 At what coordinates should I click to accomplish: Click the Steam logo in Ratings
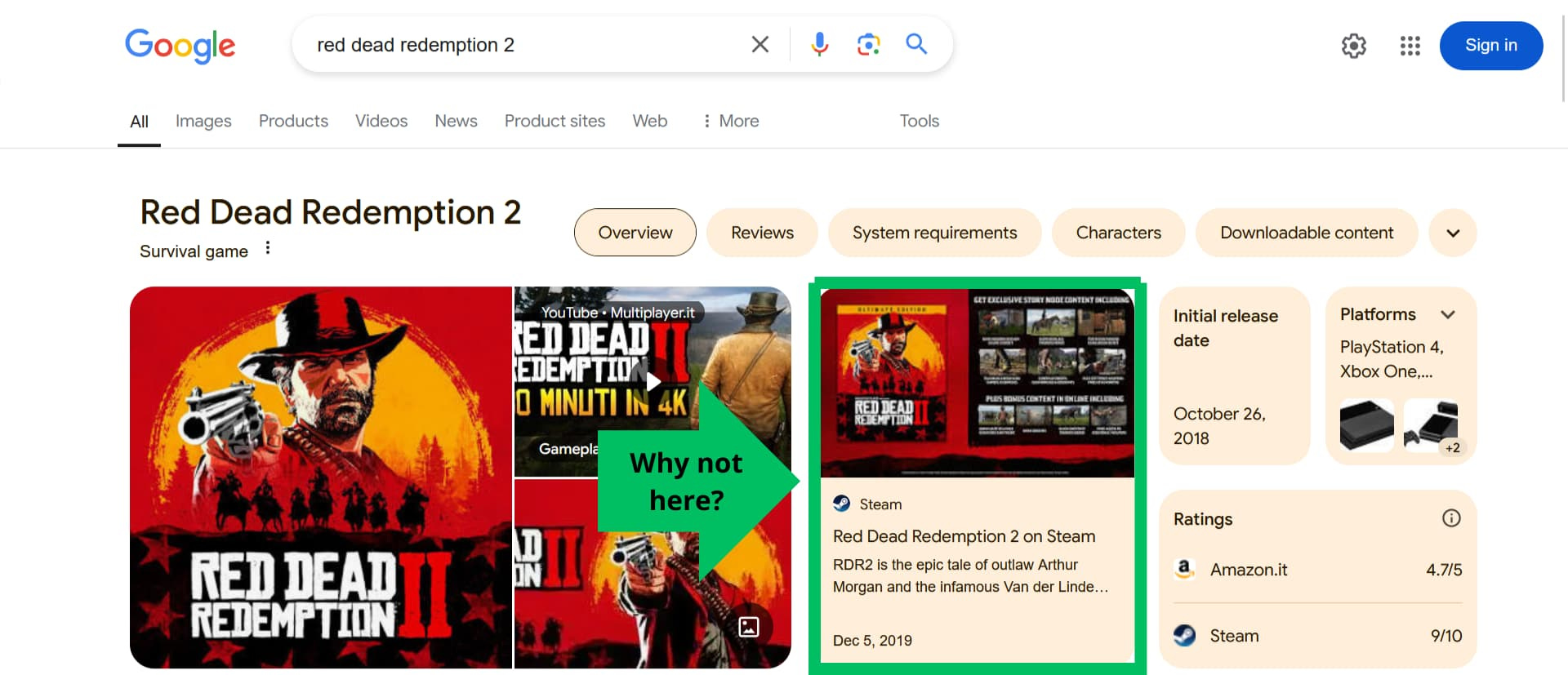tap(1185, 635)
